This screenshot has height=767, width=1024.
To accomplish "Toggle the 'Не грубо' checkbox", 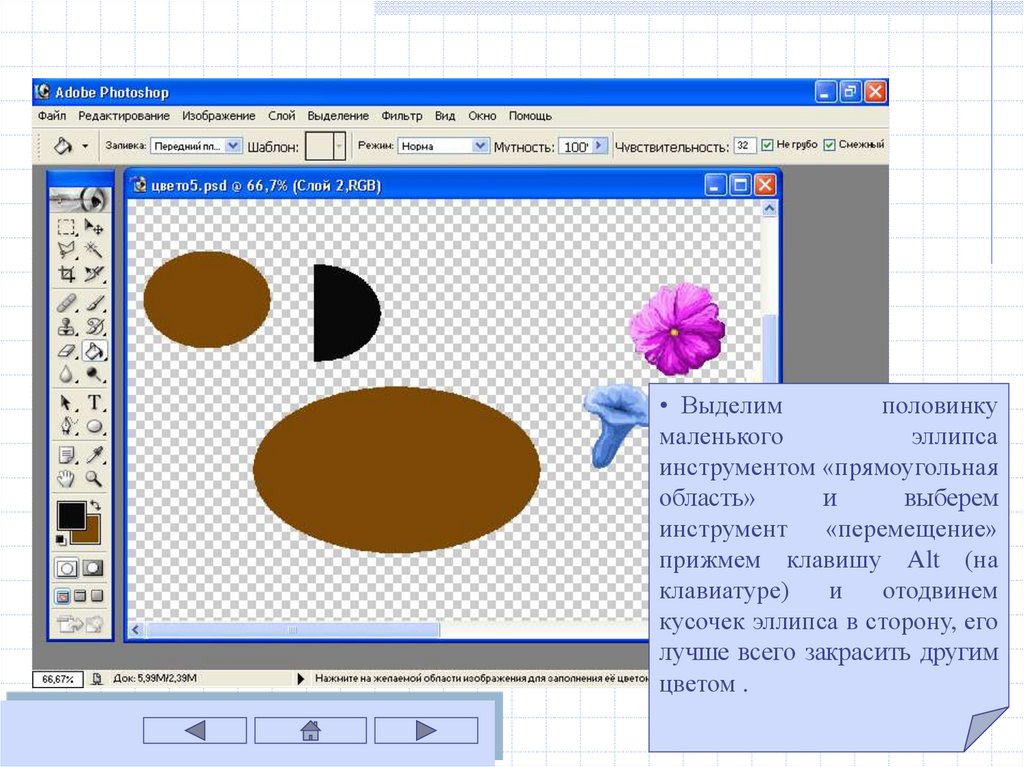I will [767, 145].
